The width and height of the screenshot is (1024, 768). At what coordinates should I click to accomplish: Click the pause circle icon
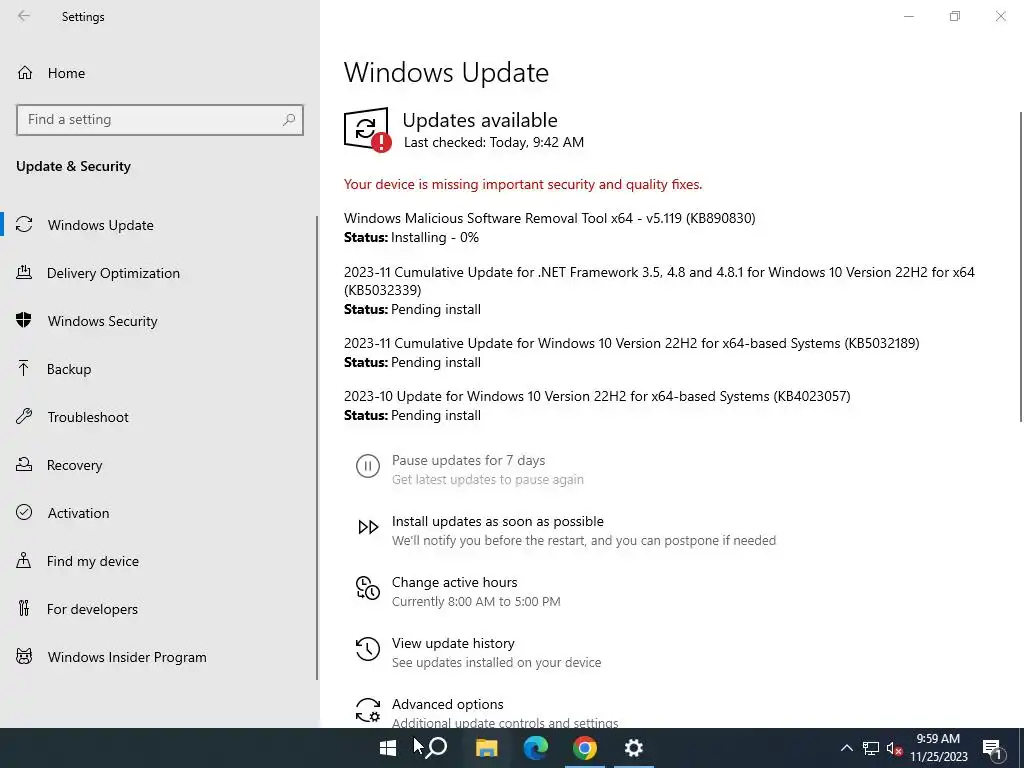pos(368,466)
